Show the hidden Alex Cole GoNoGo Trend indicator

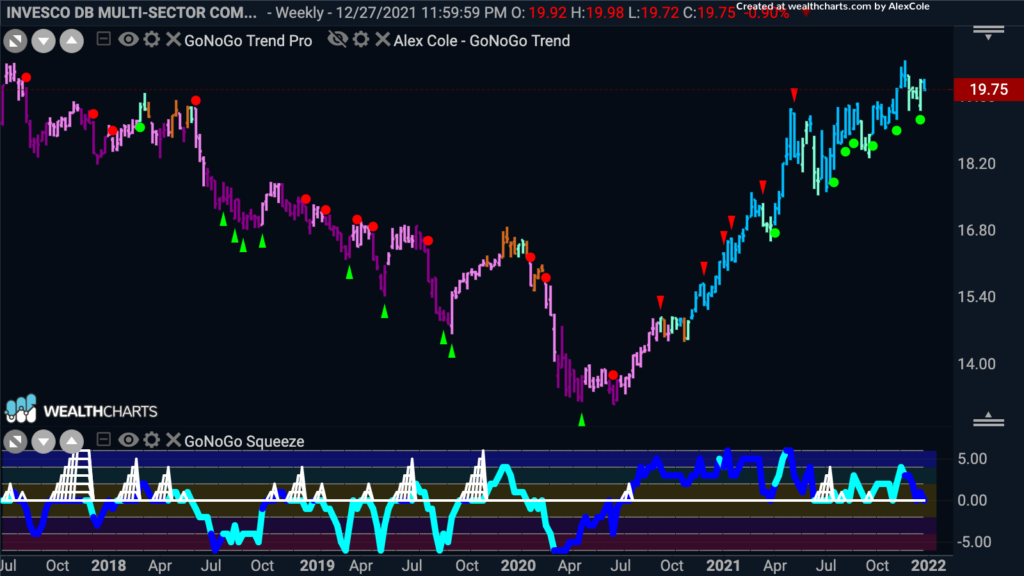pos(338,39)
